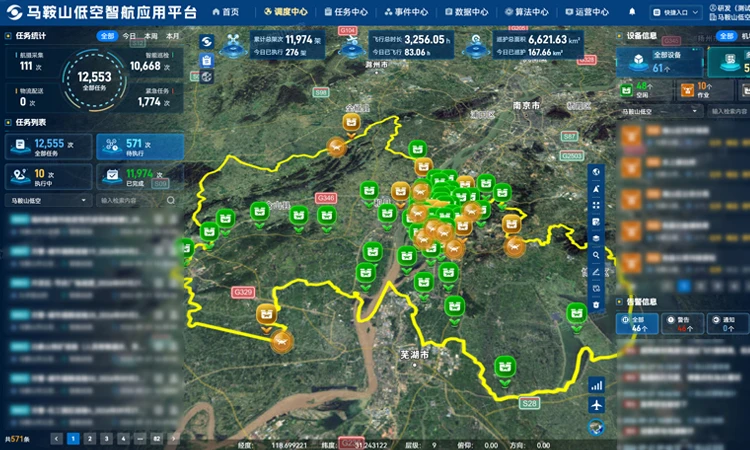
Task: Click the 12,553 全部任务 ring chart
Action: [x=94, y=80]
